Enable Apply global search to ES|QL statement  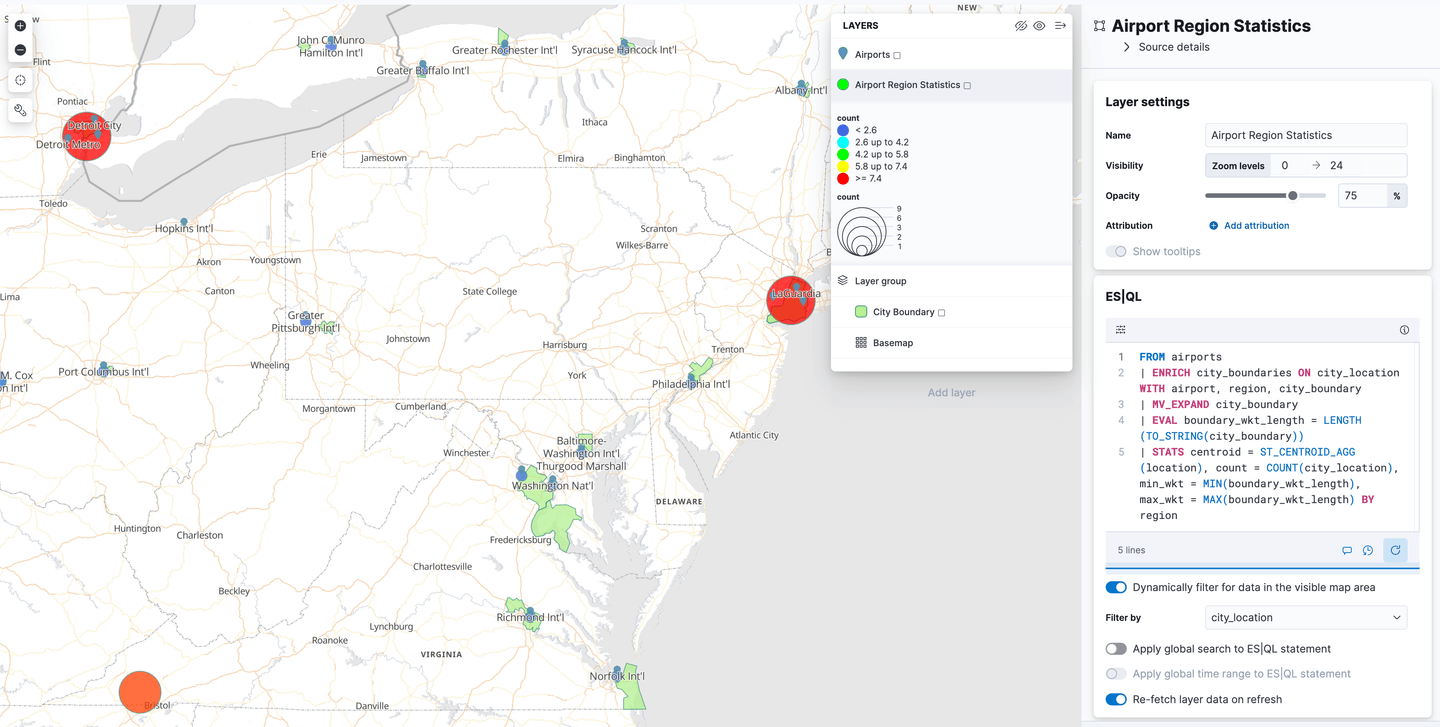tap(1115, 648)
